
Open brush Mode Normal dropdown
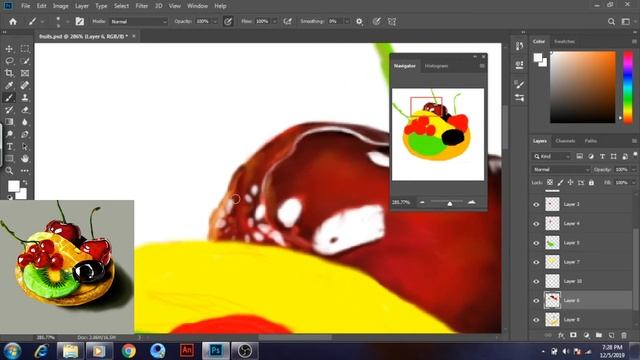point(139,22)
